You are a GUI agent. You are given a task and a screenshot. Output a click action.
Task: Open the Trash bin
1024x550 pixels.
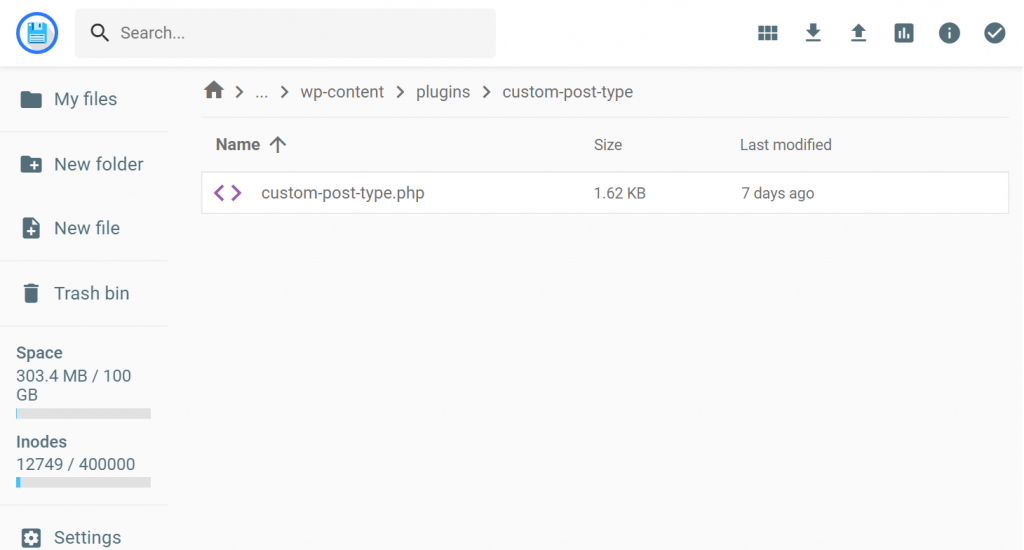(x=91, y=293)
